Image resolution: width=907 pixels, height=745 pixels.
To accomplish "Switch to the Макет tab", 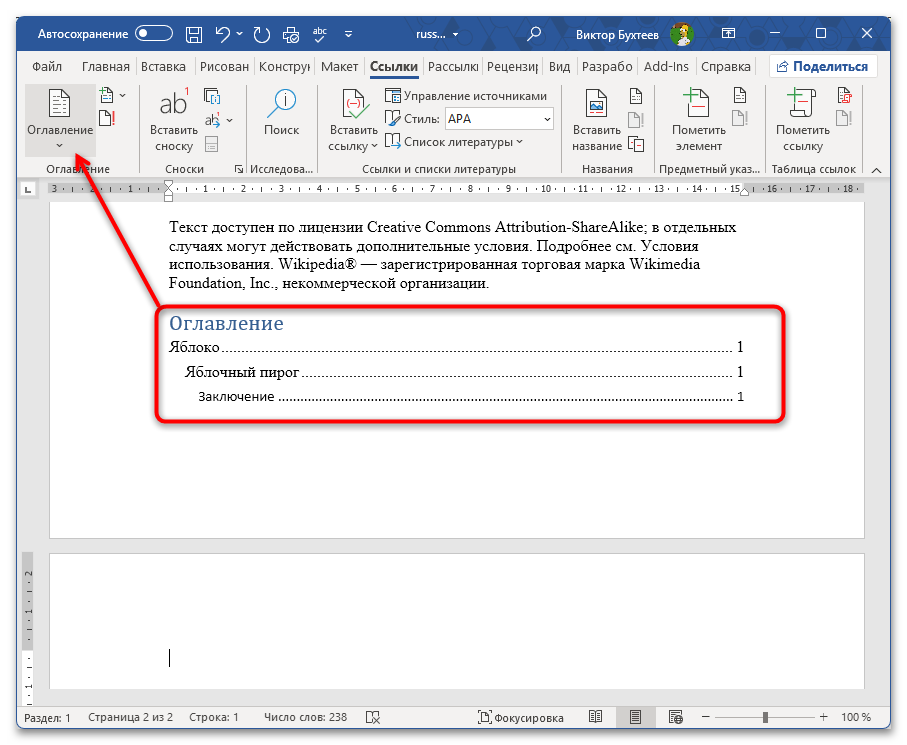I will 340,67.
